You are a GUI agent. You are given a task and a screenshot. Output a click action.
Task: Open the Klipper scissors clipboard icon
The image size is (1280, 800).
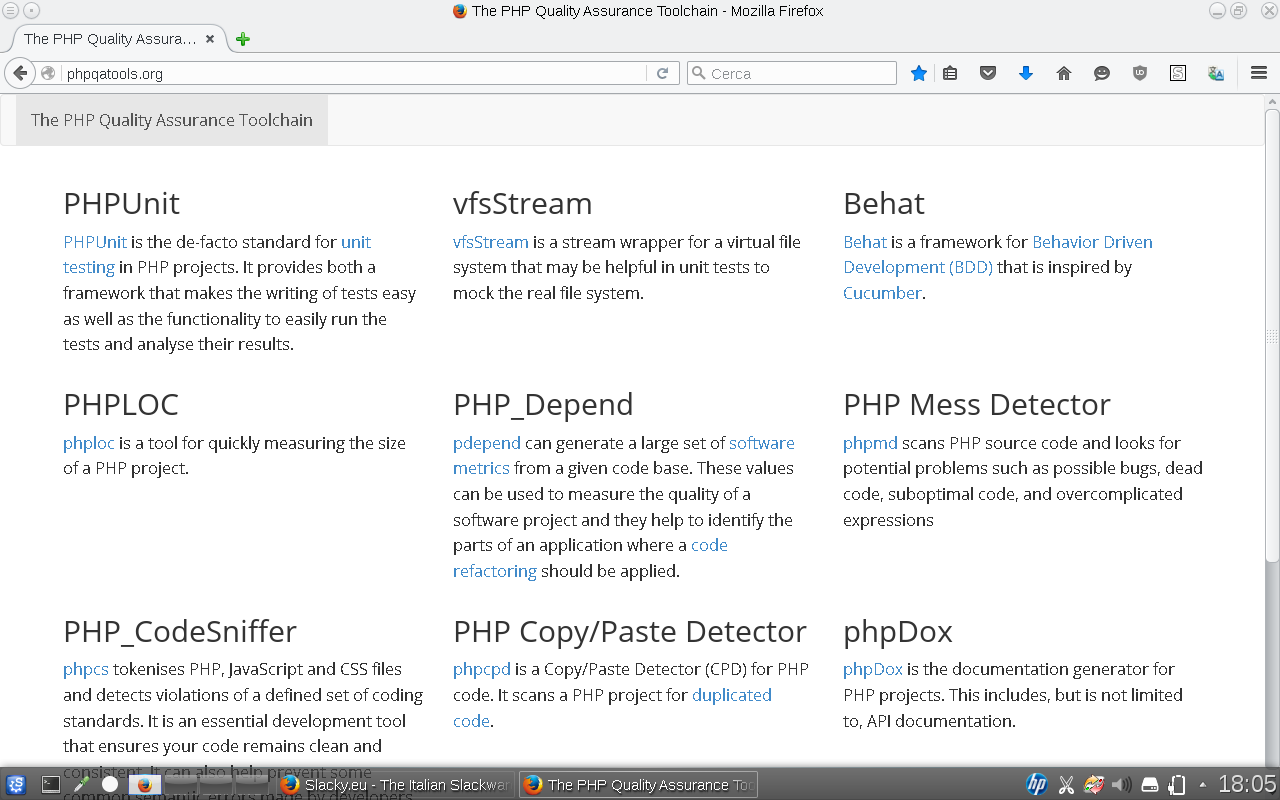tap(1066, 784)
